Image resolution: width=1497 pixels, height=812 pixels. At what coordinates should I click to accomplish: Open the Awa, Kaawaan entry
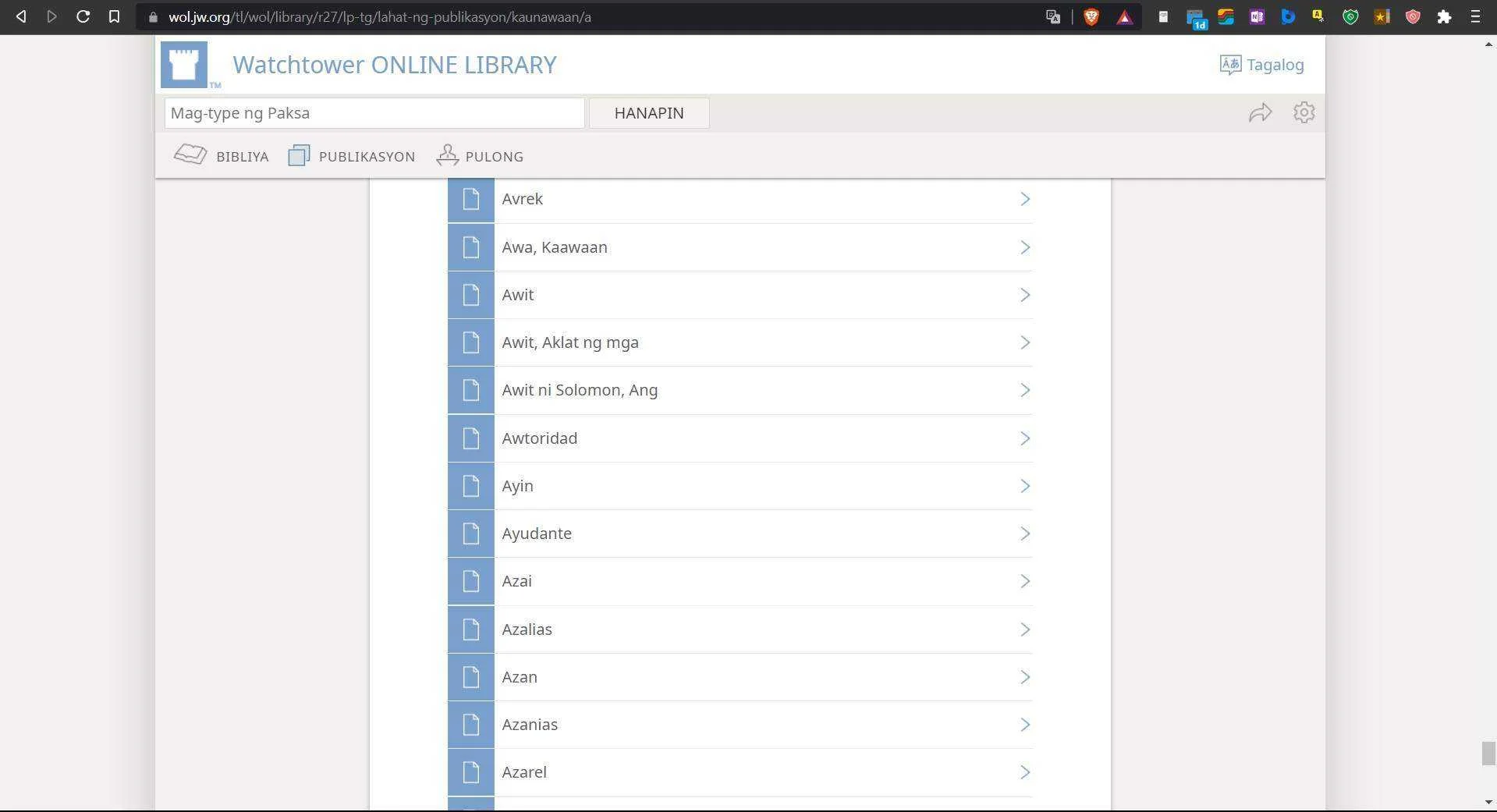tap(740, 247)
